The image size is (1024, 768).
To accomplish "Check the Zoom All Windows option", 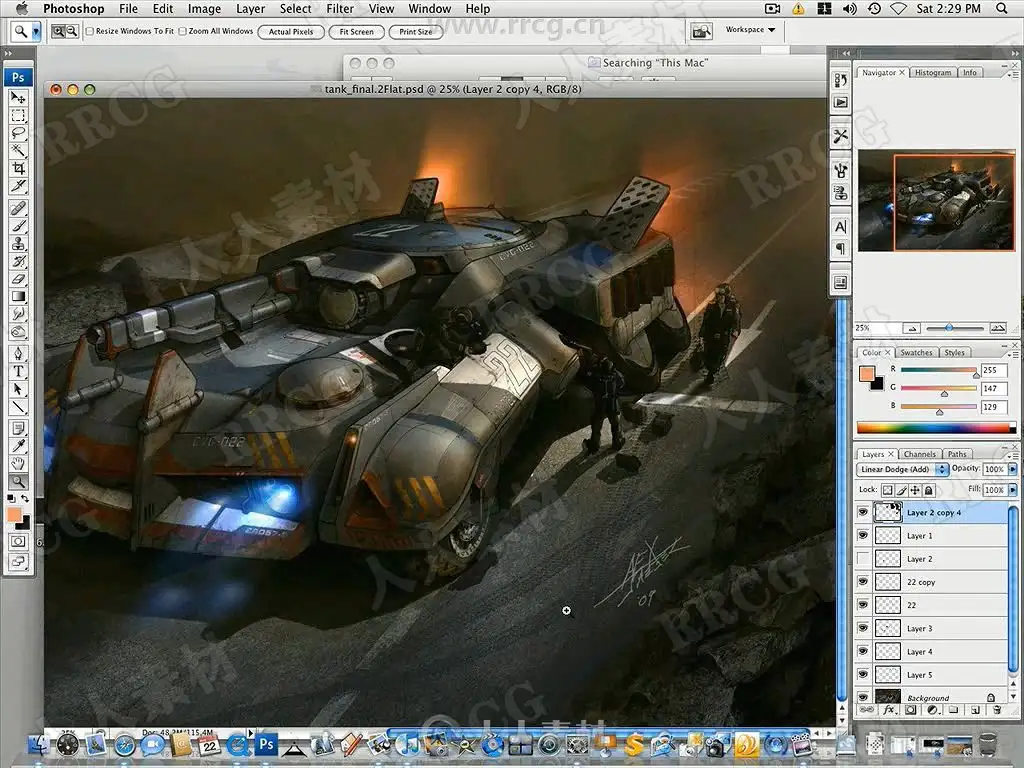I will tap(182, 31).
